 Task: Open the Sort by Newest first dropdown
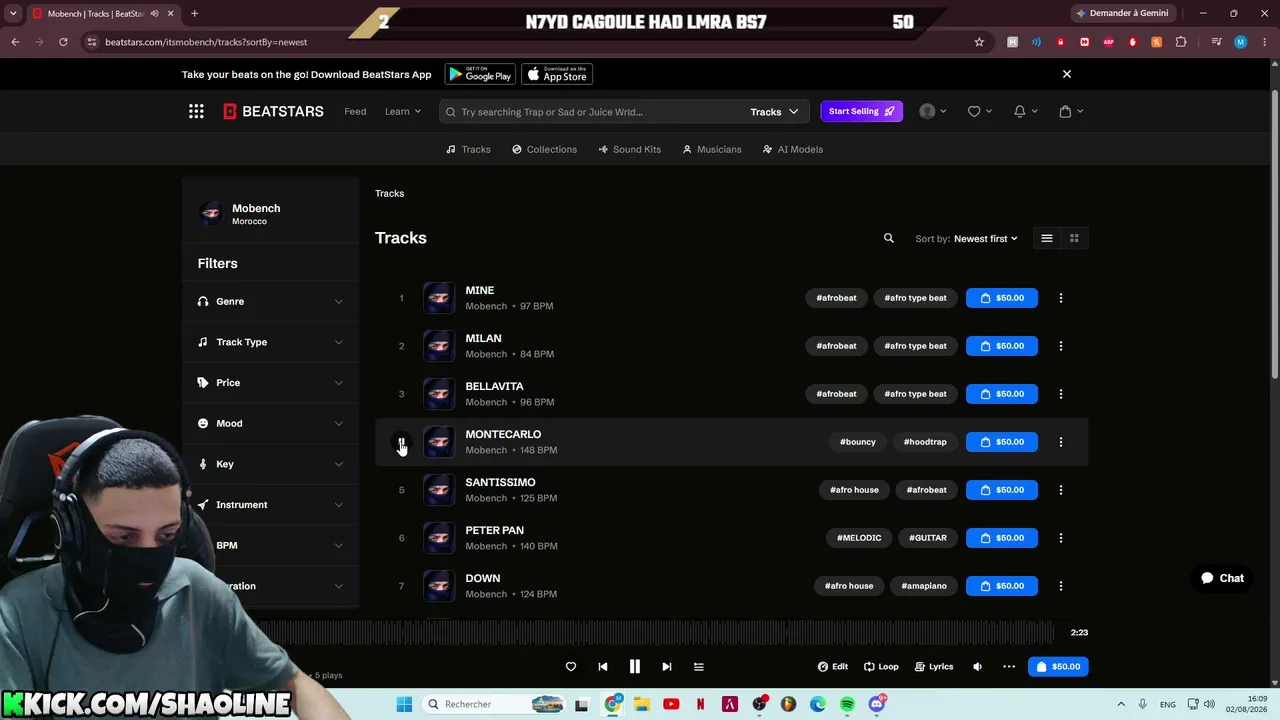pyautogui.click(x=986, y=239)
